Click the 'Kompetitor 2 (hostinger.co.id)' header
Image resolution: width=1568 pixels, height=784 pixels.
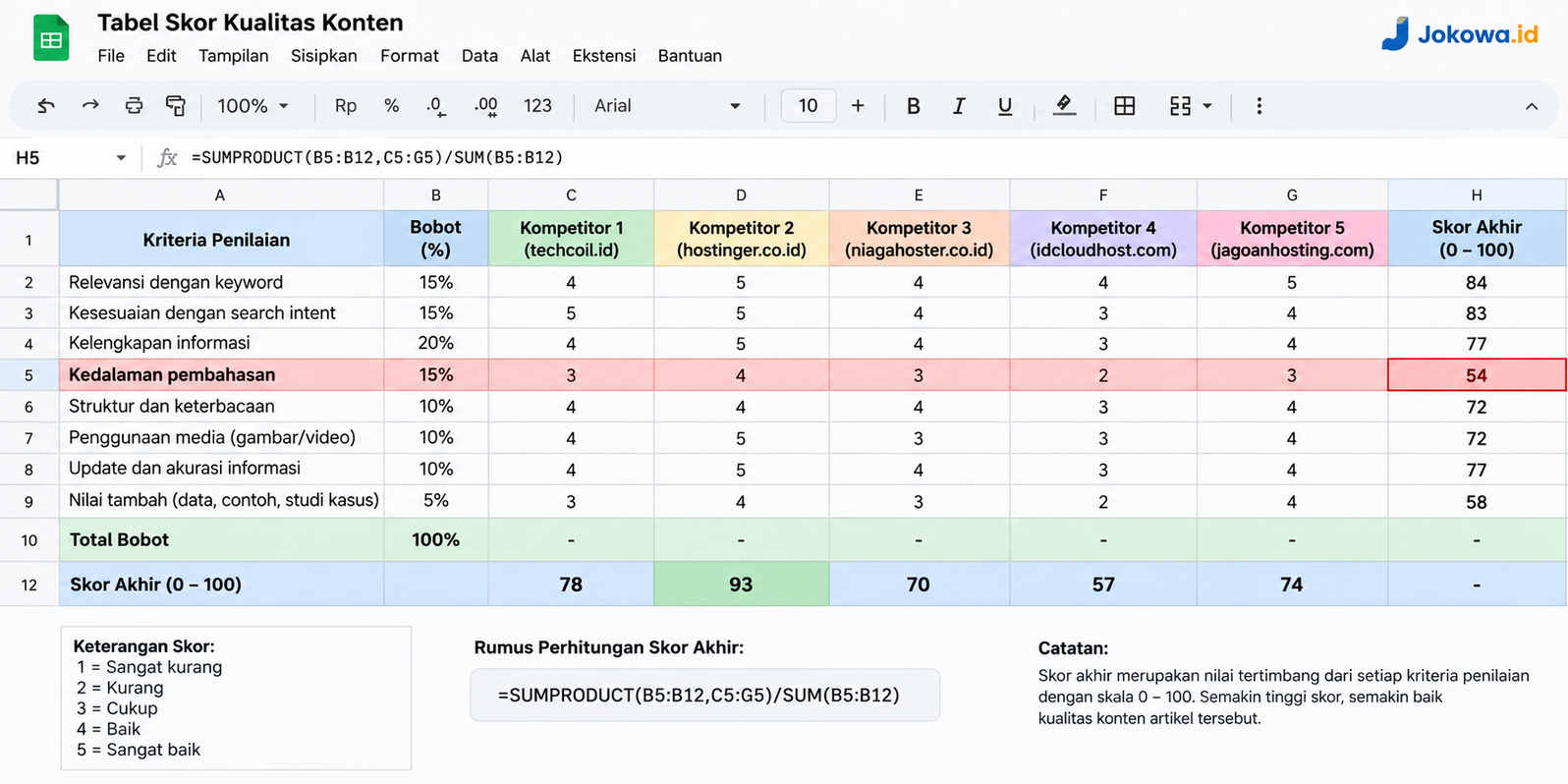click(x=741, y=239)
